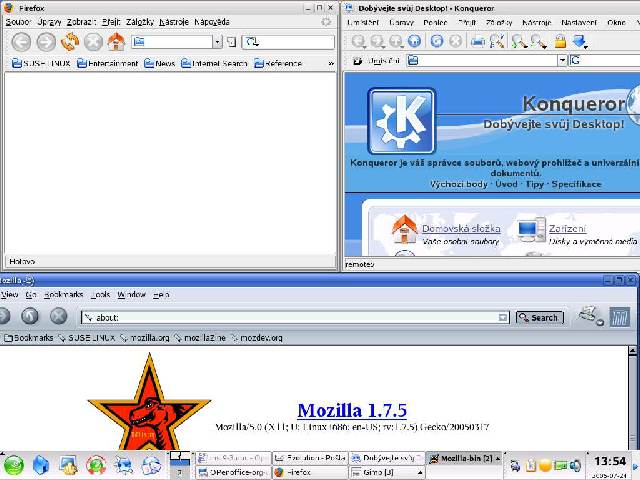This screenshot has height=480, width=640.
Task: Open the Okna menu in Konqueror
Action: tap(616, 22)
